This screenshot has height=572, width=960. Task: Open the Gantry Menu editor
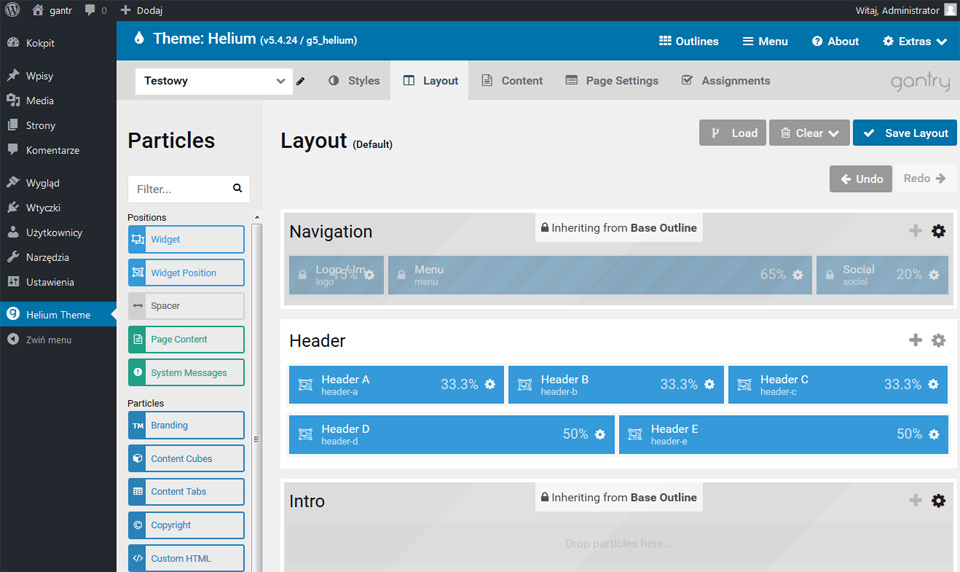(x=765, y=41)
